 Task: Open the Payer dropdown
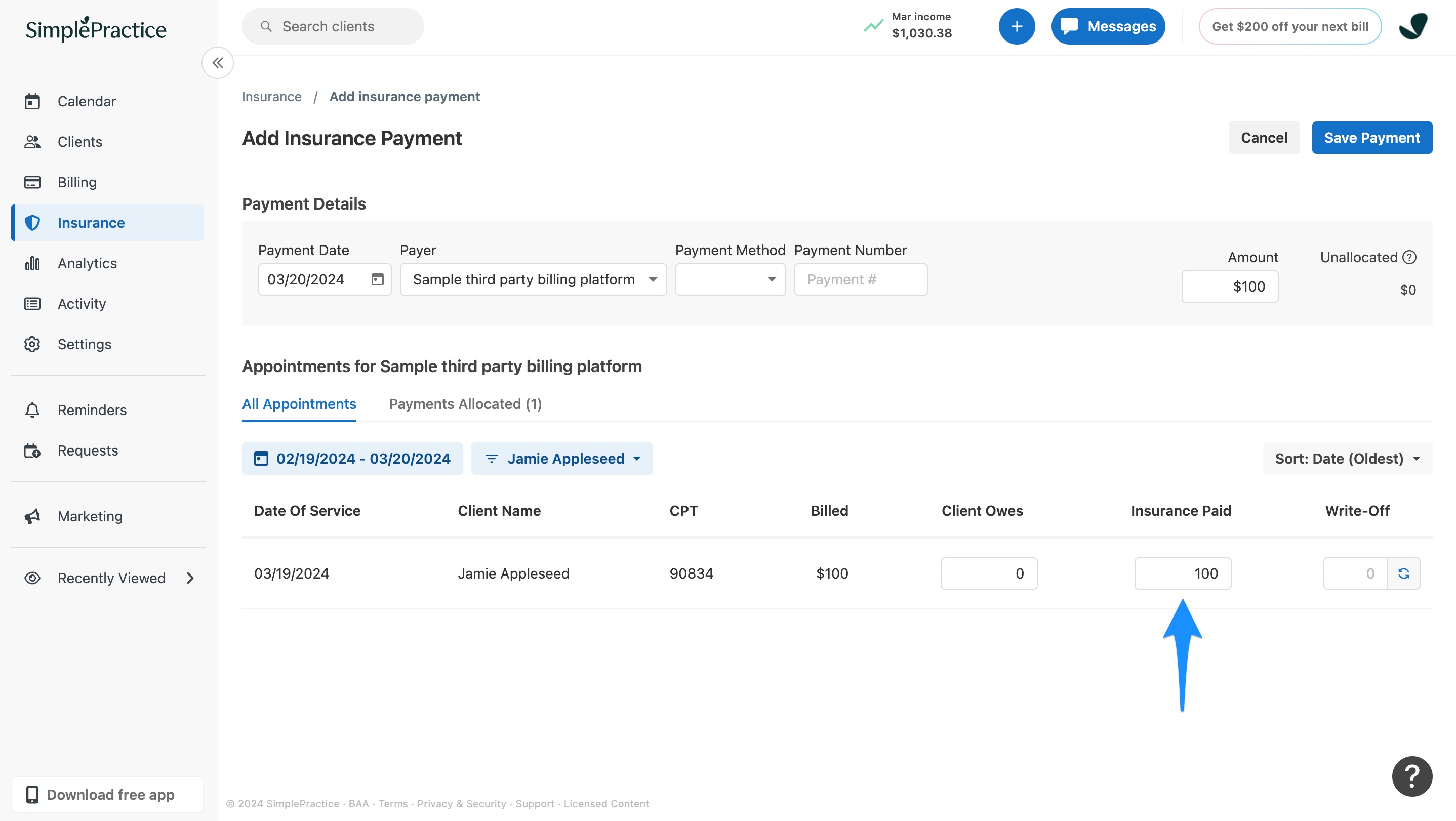pyautogui.click(x=533, y=279)
